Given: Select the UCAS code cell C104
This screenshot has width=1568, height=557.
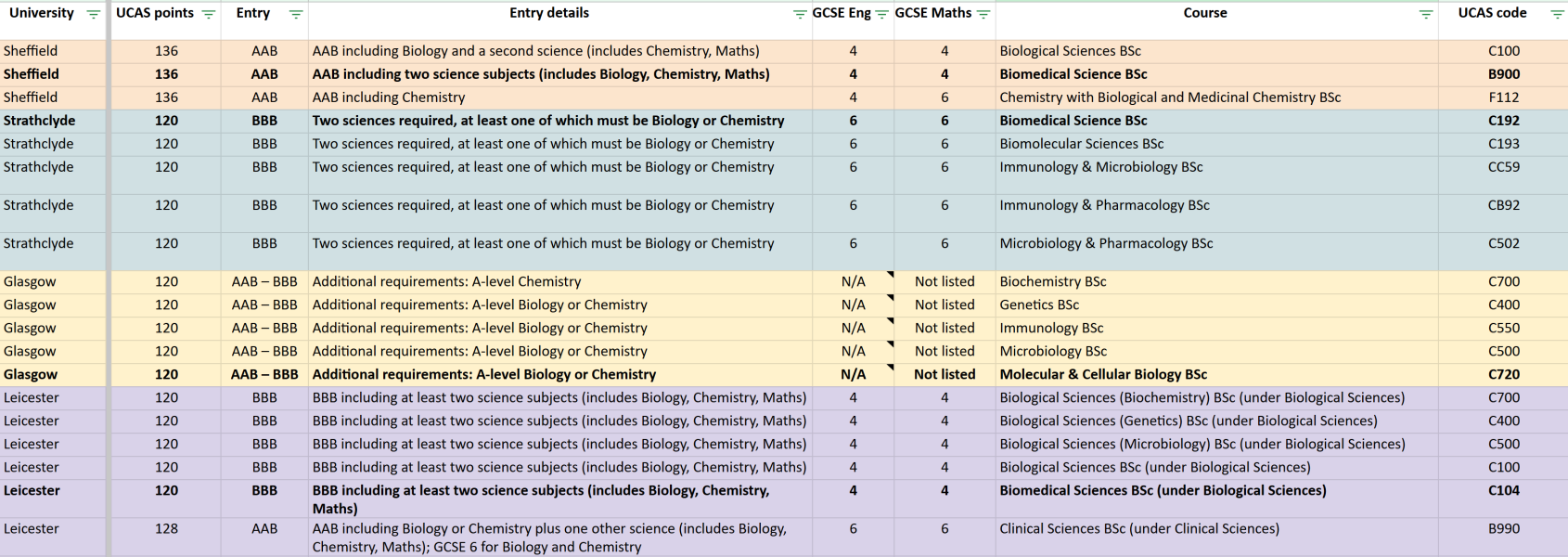Looking at the screenshot, I should [1503, 499].
